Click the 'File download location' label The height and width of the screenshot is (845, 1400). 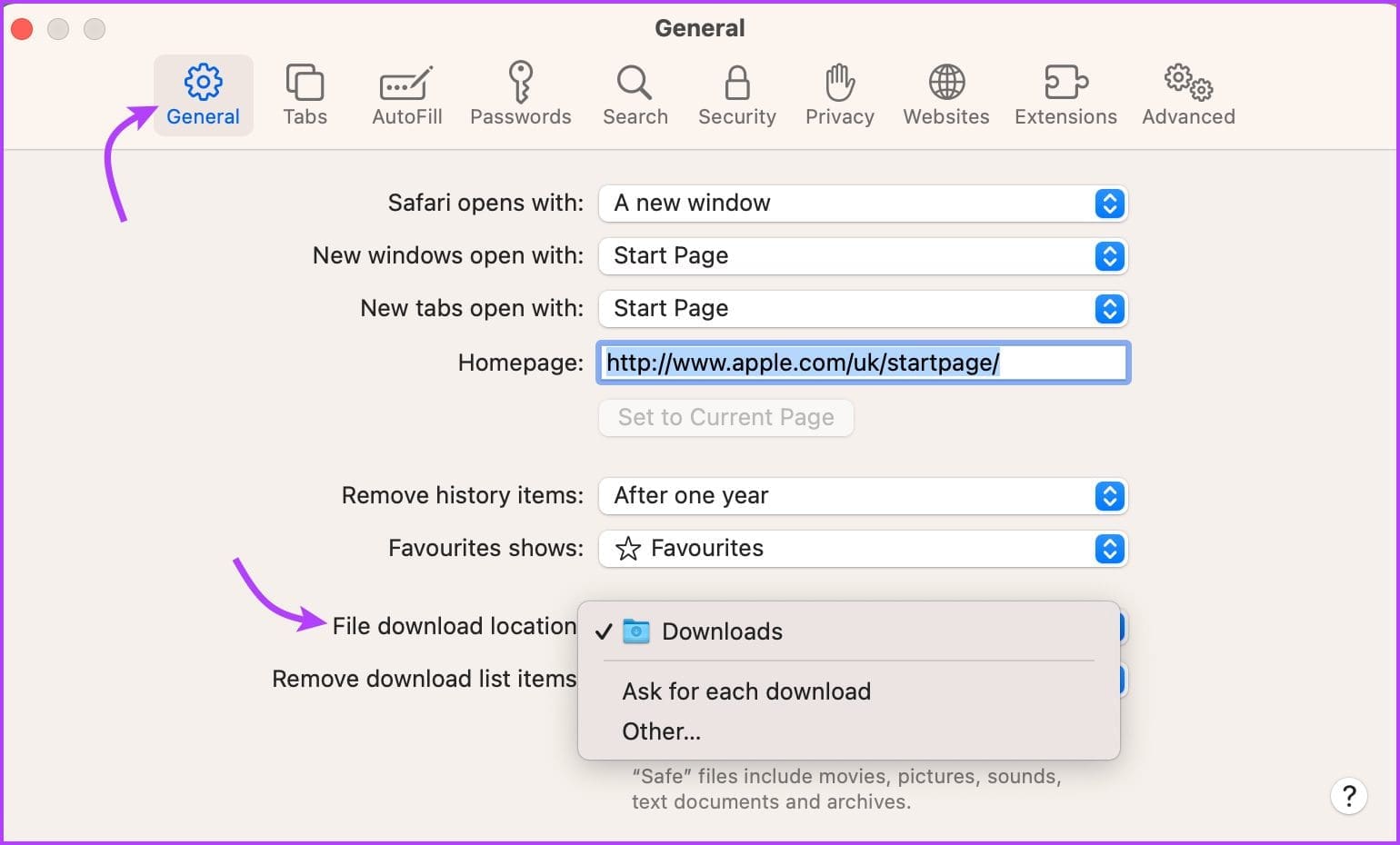pos(454,626)
